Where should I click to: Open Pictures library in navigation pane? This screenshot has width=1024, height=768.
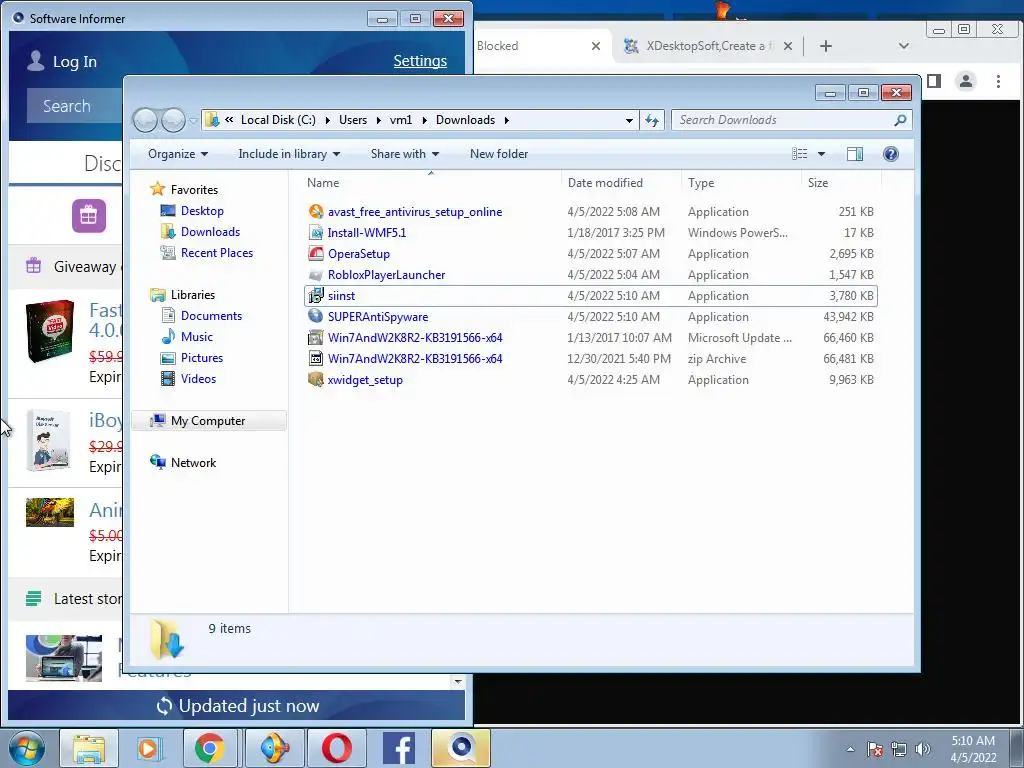[202, 358]
